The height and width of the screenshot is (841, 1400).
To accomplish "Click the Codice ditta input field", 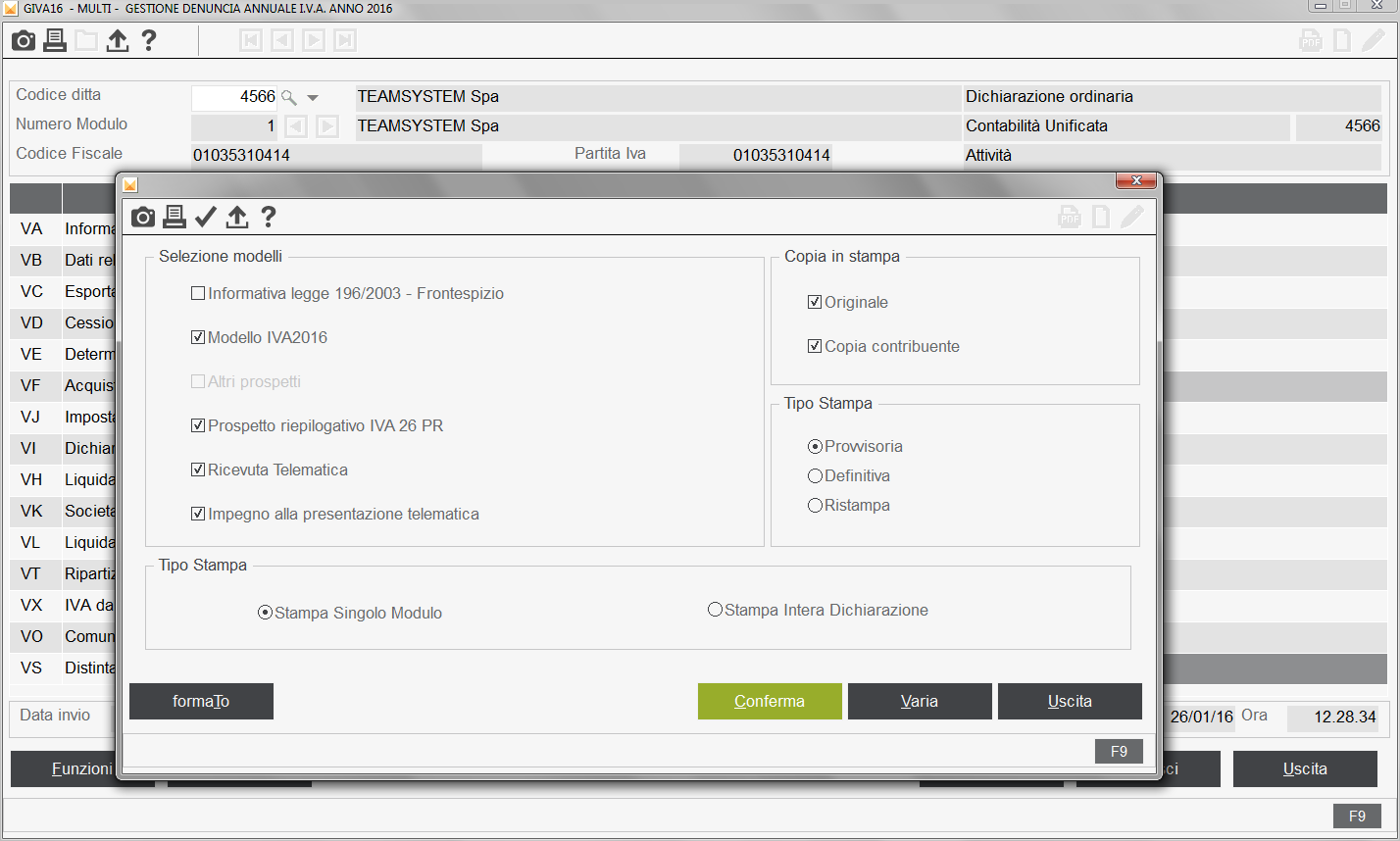I will coord(234,97).
